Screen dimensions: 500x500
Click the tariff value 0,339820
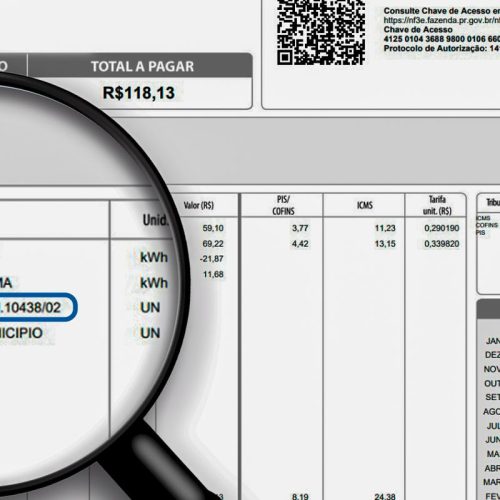tap(442, 244)
